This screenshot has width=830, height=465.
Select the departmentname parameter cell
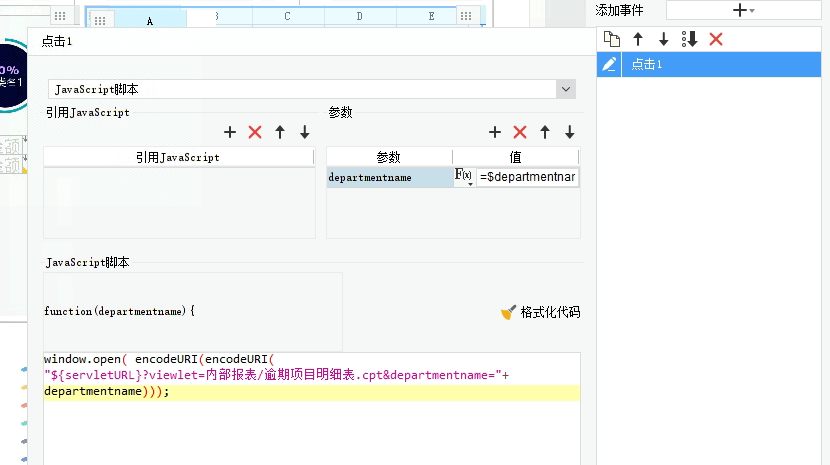[x=390, y=177]
